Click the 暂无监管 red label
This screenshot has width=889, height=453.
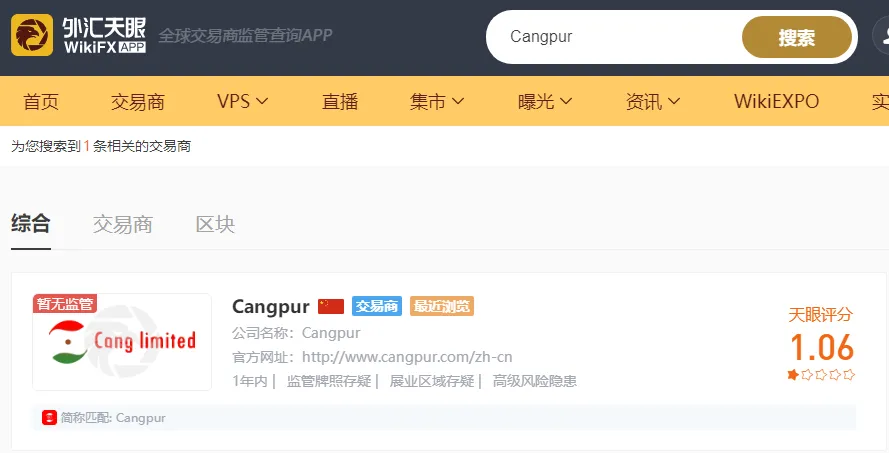(65, 304)
